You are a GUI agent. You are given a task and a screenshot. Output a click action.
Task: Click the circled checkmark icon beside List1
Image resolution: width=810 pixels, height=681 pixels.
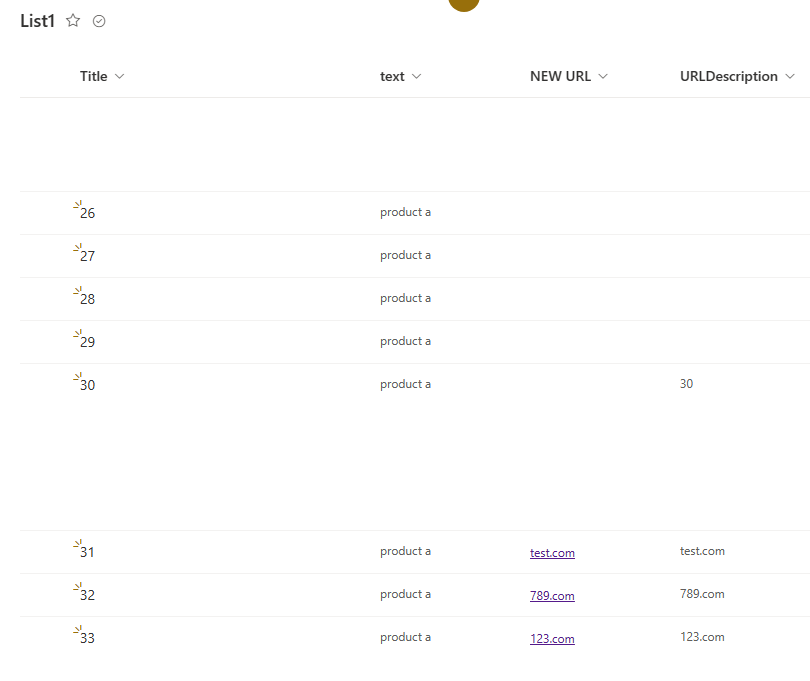tap(99, 21)
